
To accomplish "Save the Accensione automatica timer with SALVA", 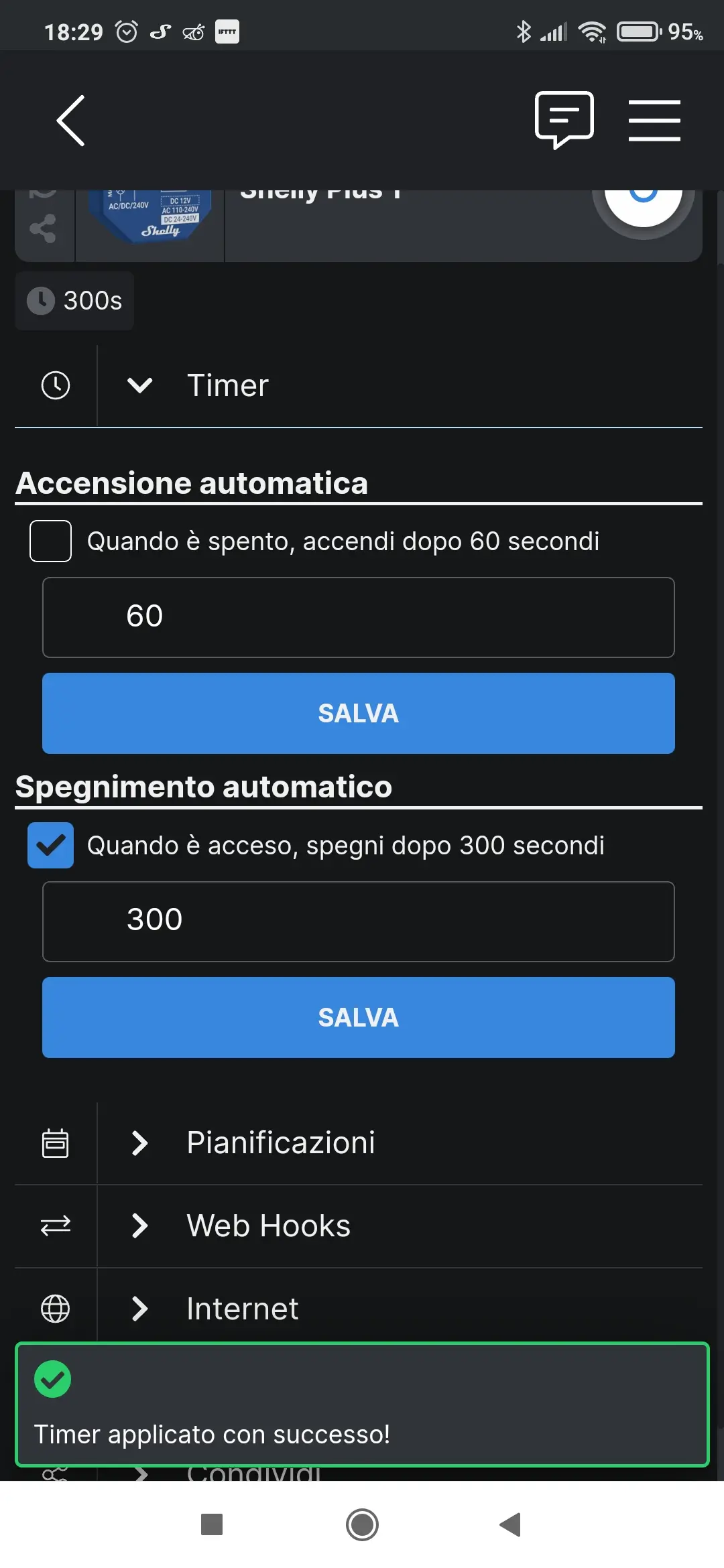I will tap(359, 713).
